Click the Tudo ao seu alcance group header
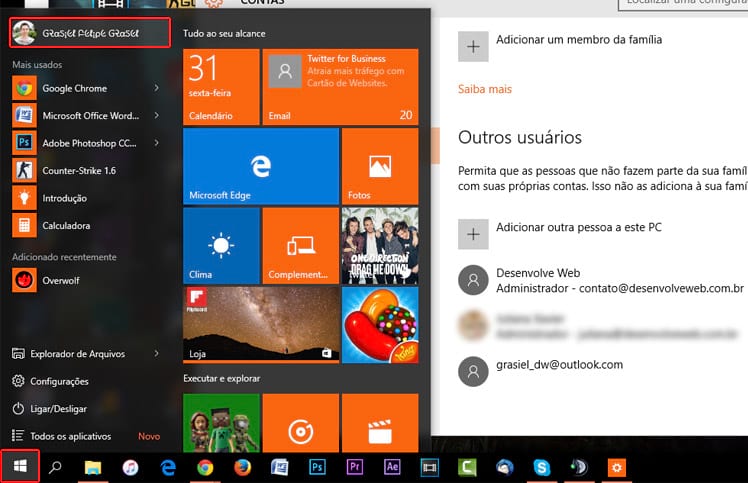Viewport: 748px width, 483px height. coord(224,33)
